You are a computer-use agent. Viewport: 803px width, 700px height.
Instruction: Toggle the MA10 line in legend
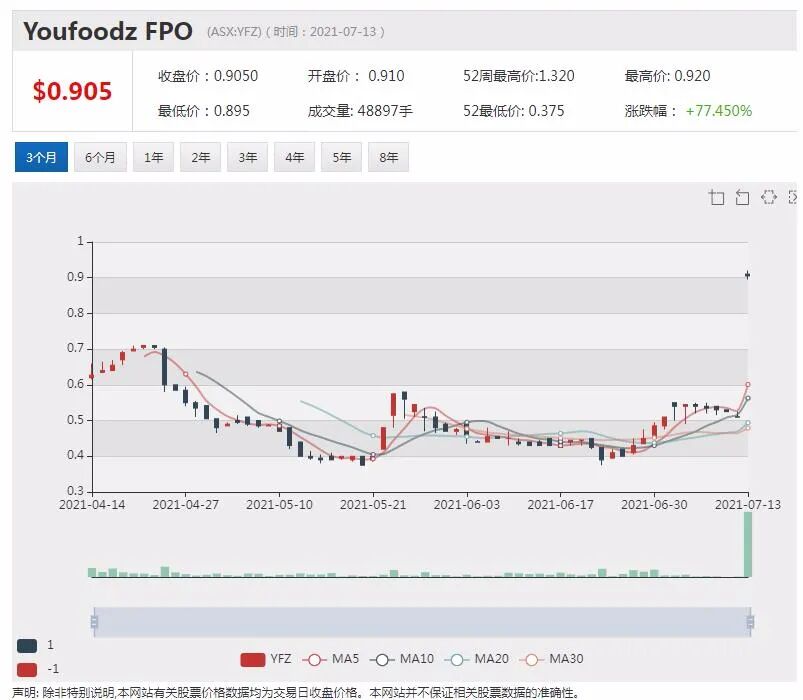(x=402, y=659)
